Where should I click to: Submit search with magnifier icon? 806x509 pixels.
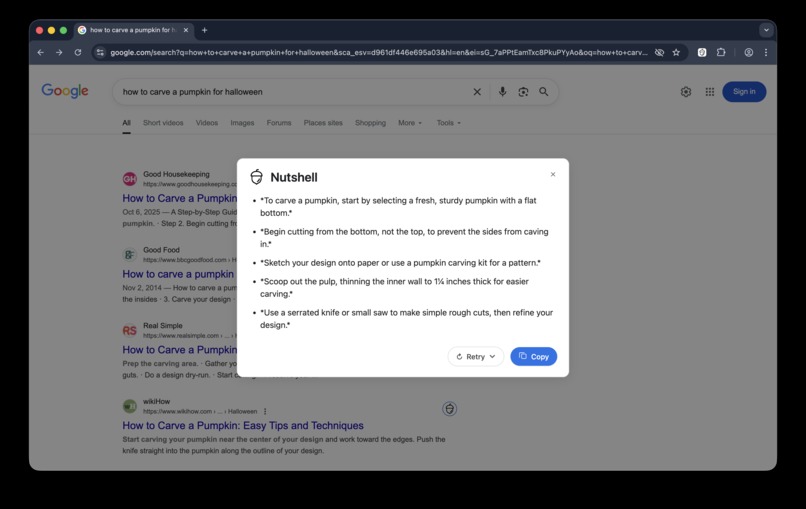[x=543, y=92]
